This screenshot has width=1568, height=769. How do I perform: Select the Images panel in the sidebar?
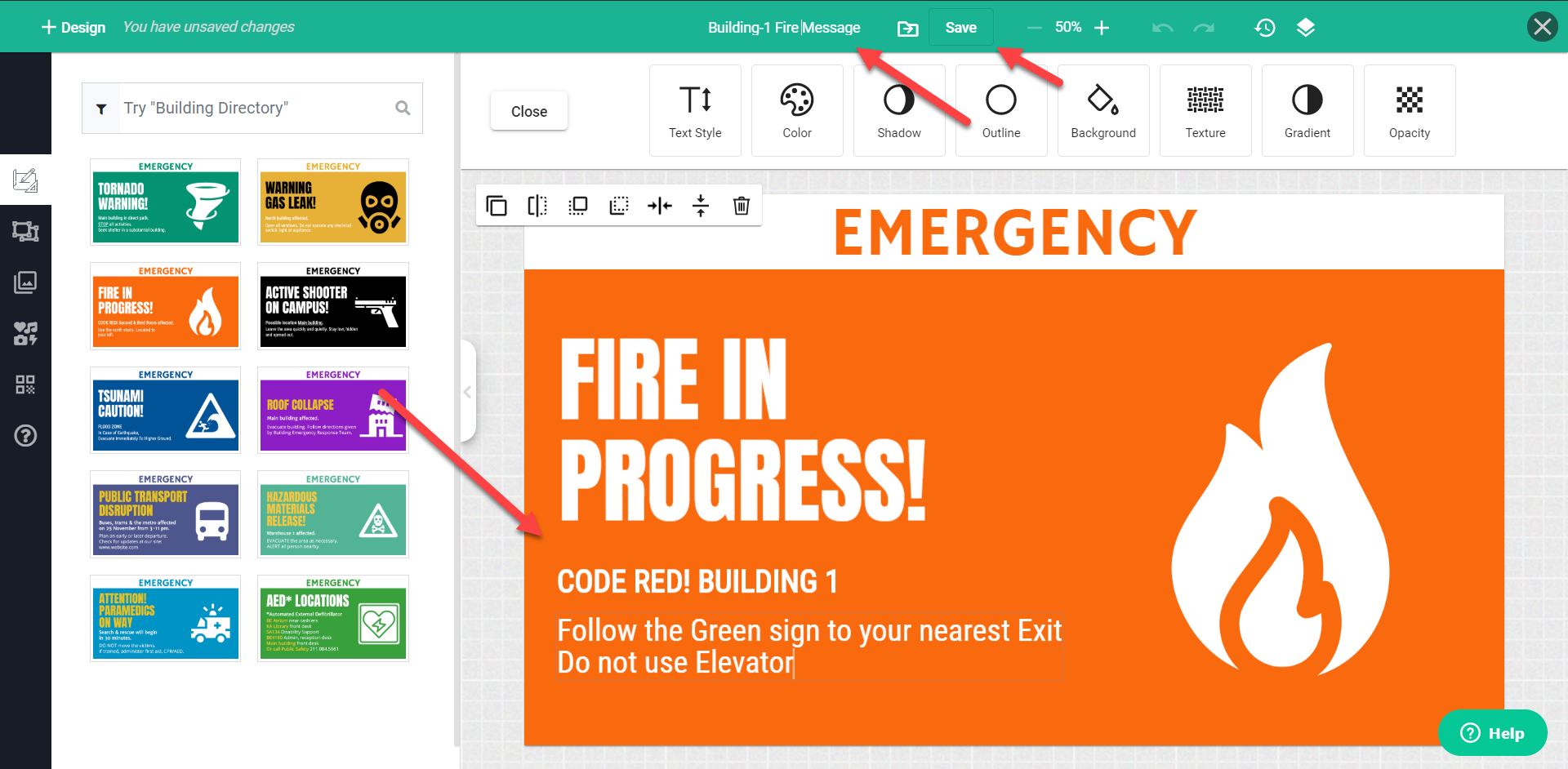click(25, 282)
